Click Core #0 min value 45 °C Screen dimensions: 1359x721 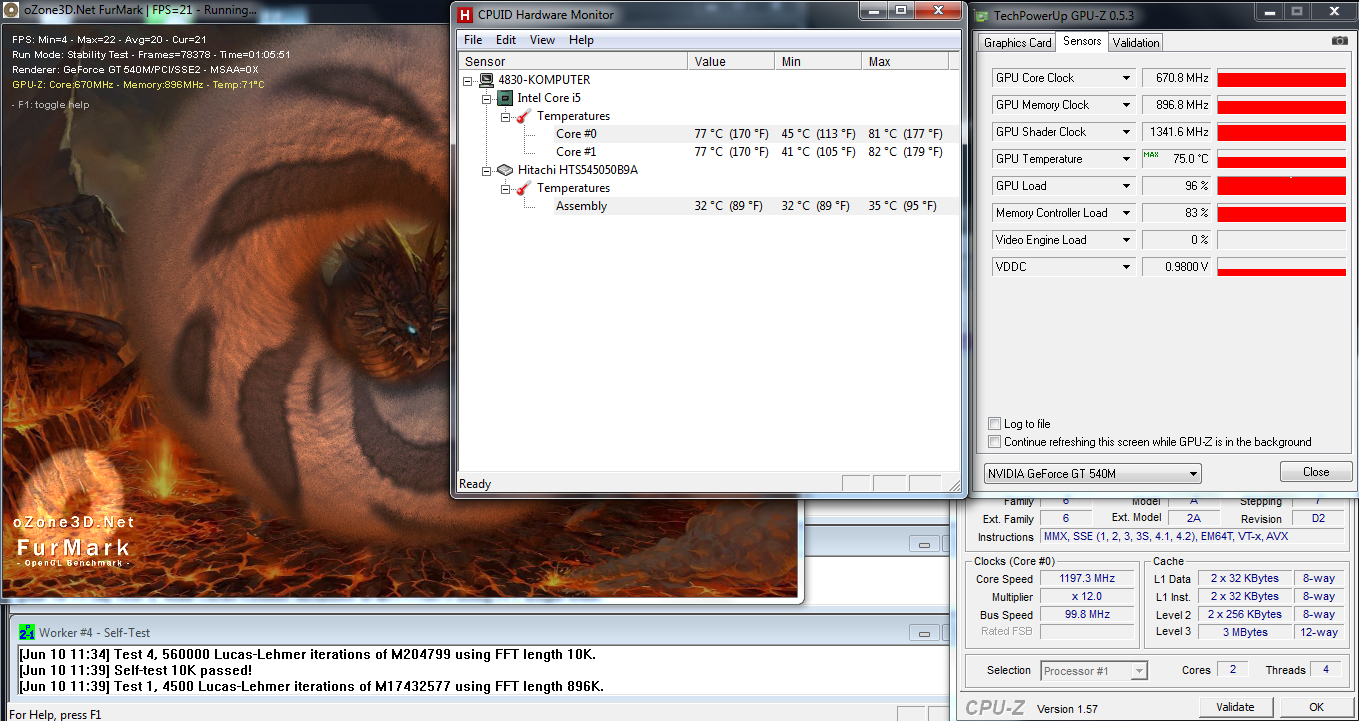click(818, 134)
